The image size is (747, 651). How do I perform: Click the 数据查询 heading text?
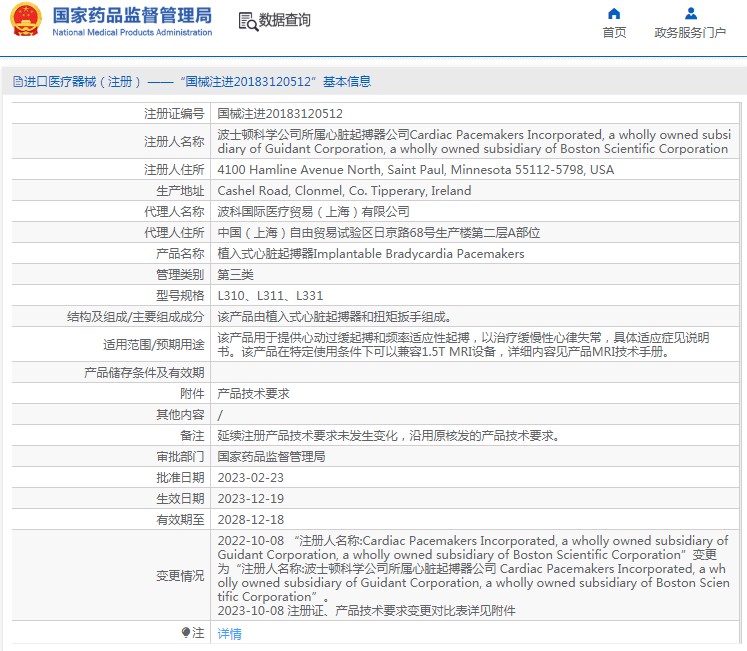[284, 20]
